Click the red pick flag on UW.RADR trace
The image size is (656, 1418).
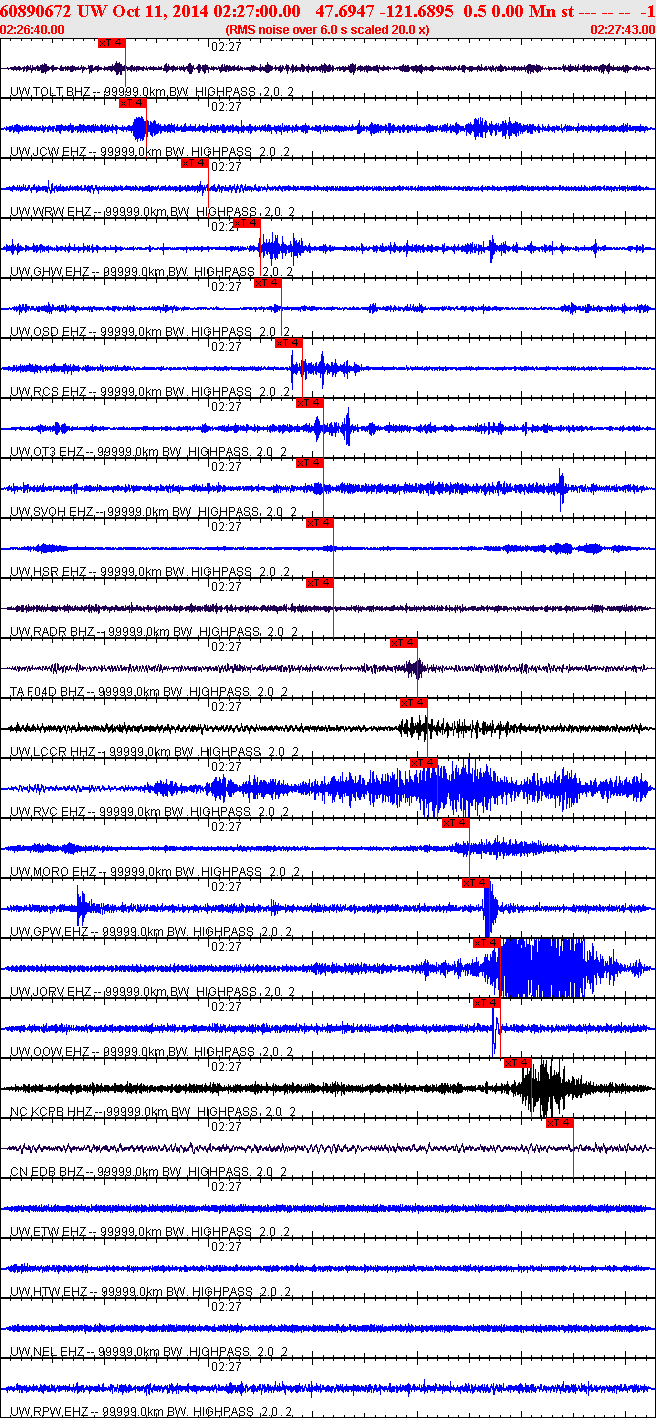pos(319,583)
